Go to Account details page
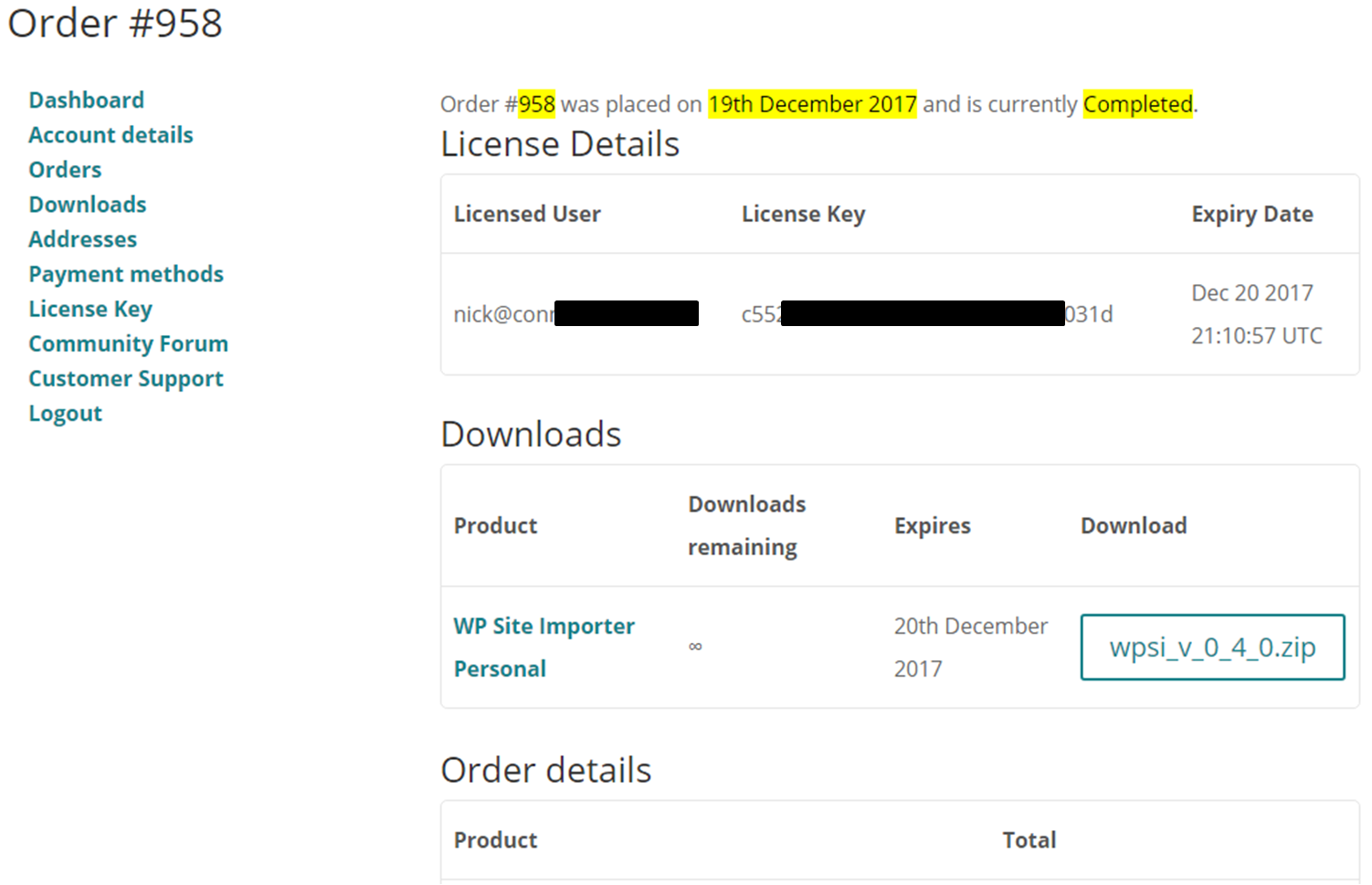The height and width of the screenshot is (885, 1372). 111,135
